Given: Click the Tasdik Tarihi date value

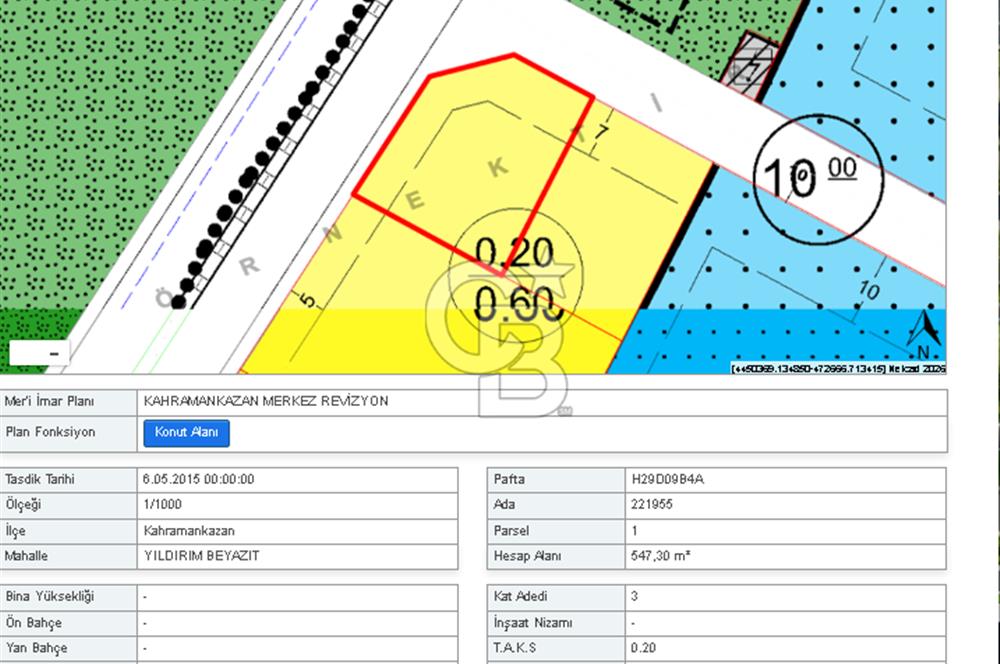Looking at the screenshot, I should click(199, 479).
